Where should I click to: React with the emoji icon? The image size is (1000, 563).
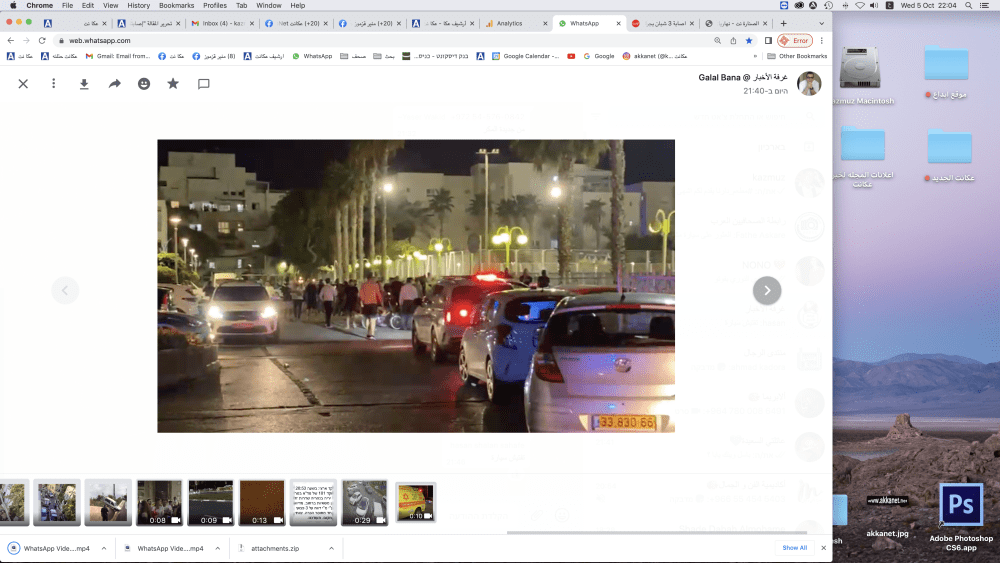144,84
